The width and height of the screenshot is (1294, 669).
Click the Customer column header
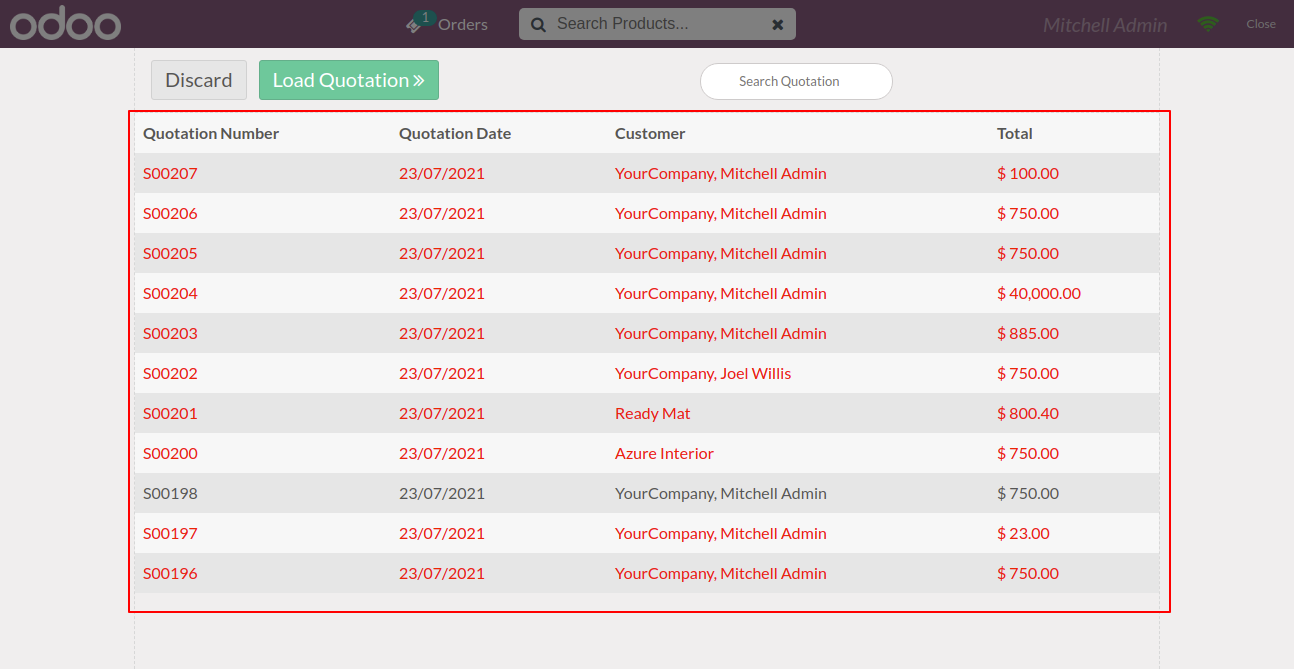(x=650, y=133)
